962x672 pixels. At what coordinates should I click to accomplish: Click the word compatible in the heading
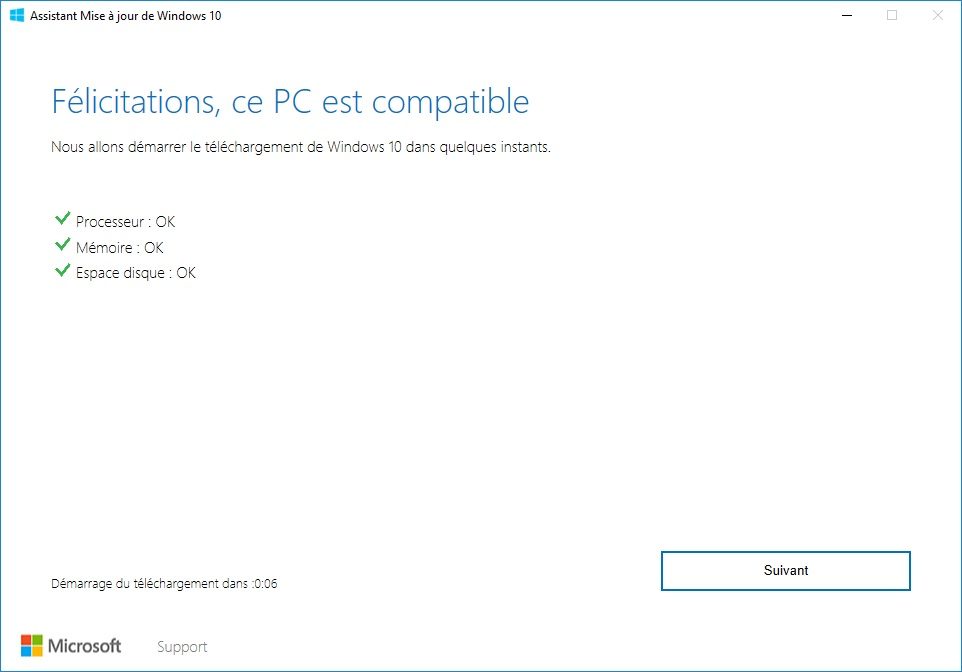coord(450,102)
